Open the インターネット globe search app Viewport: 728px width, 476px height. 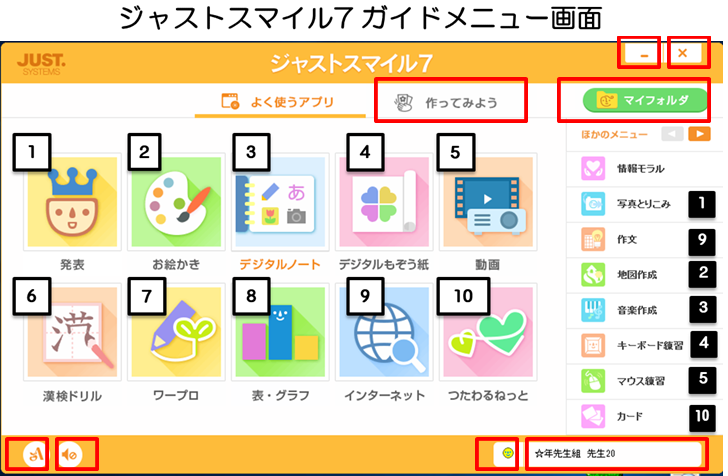[384, 332]
